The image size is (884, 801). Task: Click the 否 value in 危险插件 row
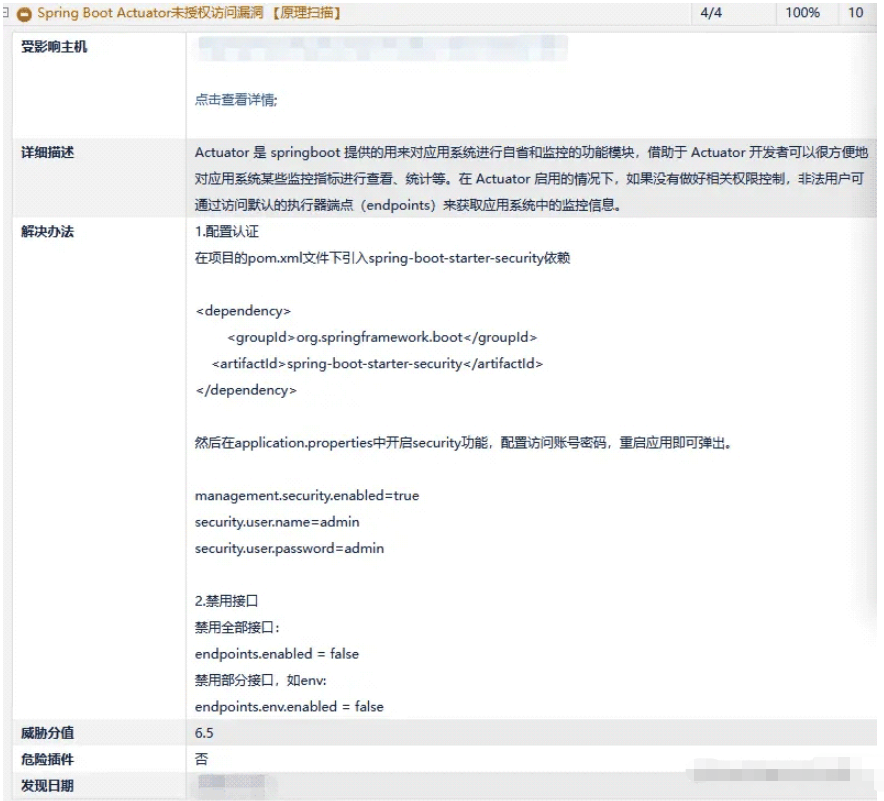point(200,759)
